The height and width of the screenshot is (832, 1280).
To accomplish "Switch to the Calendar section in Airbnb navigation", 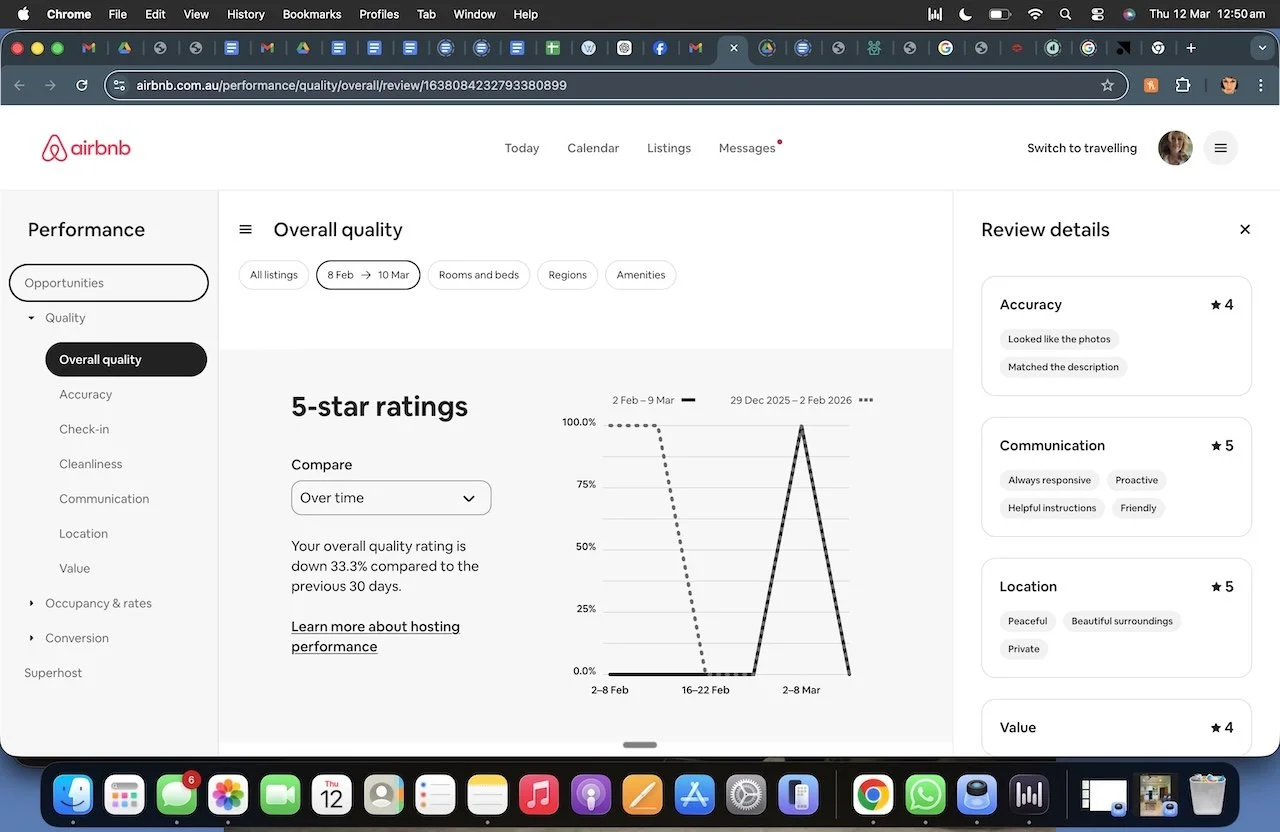I will pyautogui.click(x=592, y=147).
